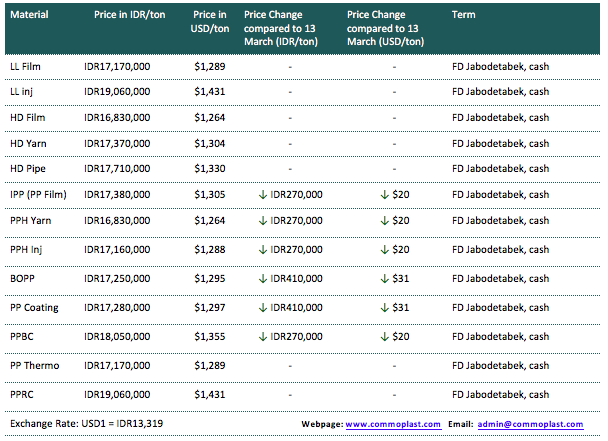Select the Price in USD/ton column header
This screenshot has height=441, width=608.
pos(210,23)
